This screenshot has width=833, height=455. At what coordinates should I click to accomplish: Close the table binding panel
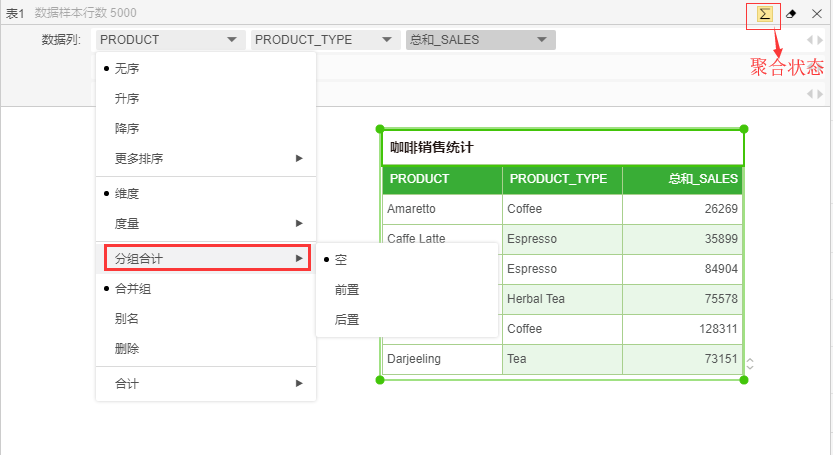coord(816,14)
